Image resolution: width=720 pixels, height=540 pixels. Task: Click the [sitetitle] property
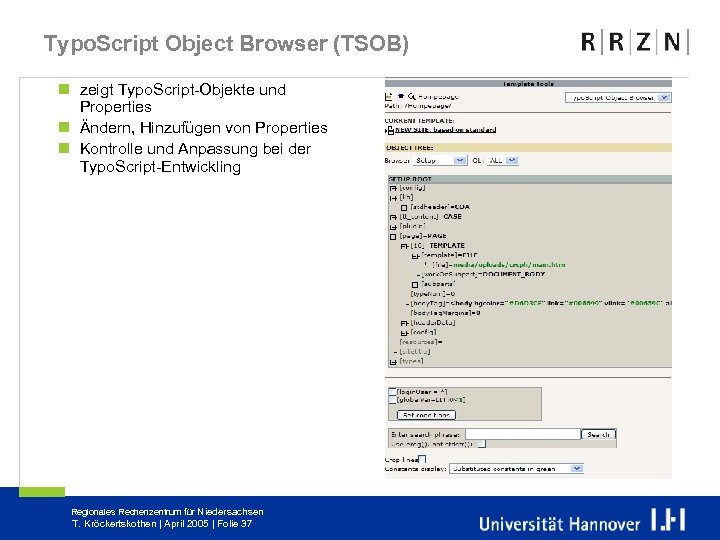[415, 352]
